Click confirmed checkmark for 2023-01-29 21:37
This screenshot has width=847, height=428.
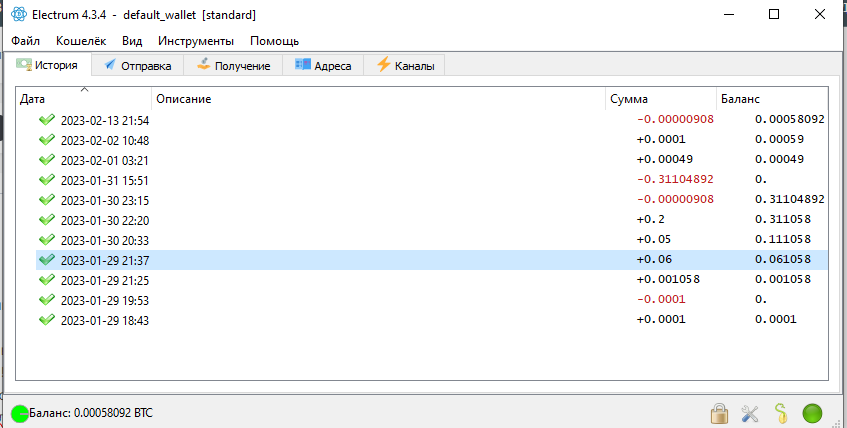[x=47, y=259]
